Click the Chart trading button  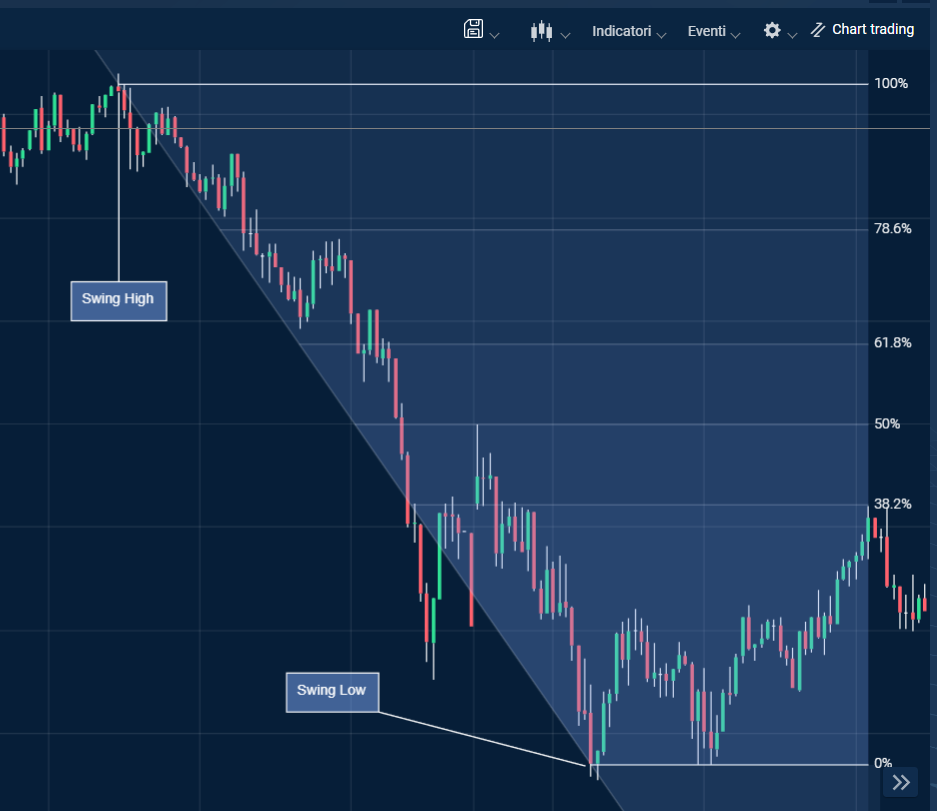click(862, 29)
